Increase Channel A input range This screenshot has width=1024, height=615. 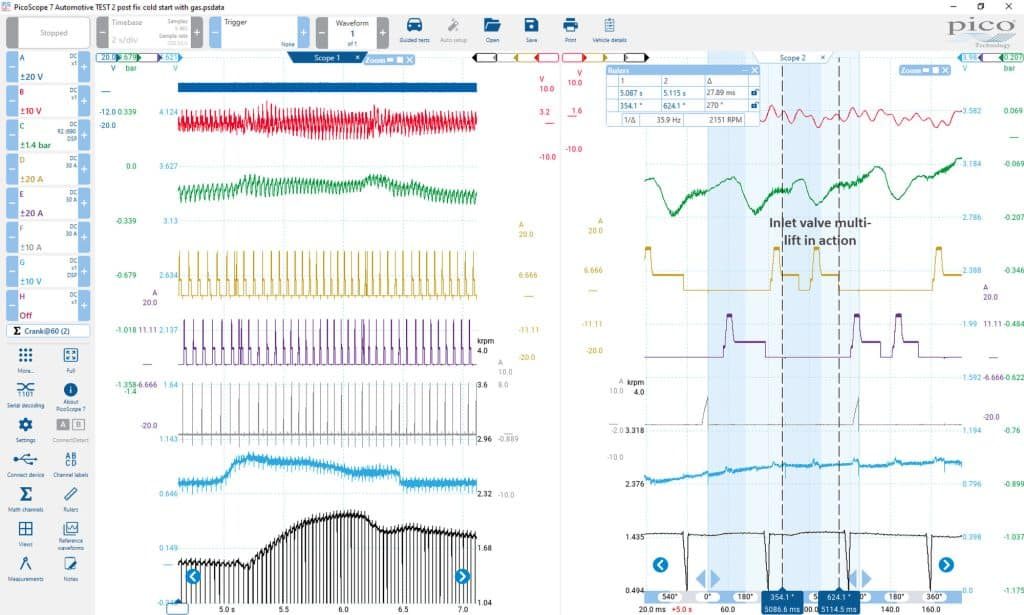(84, 67)
